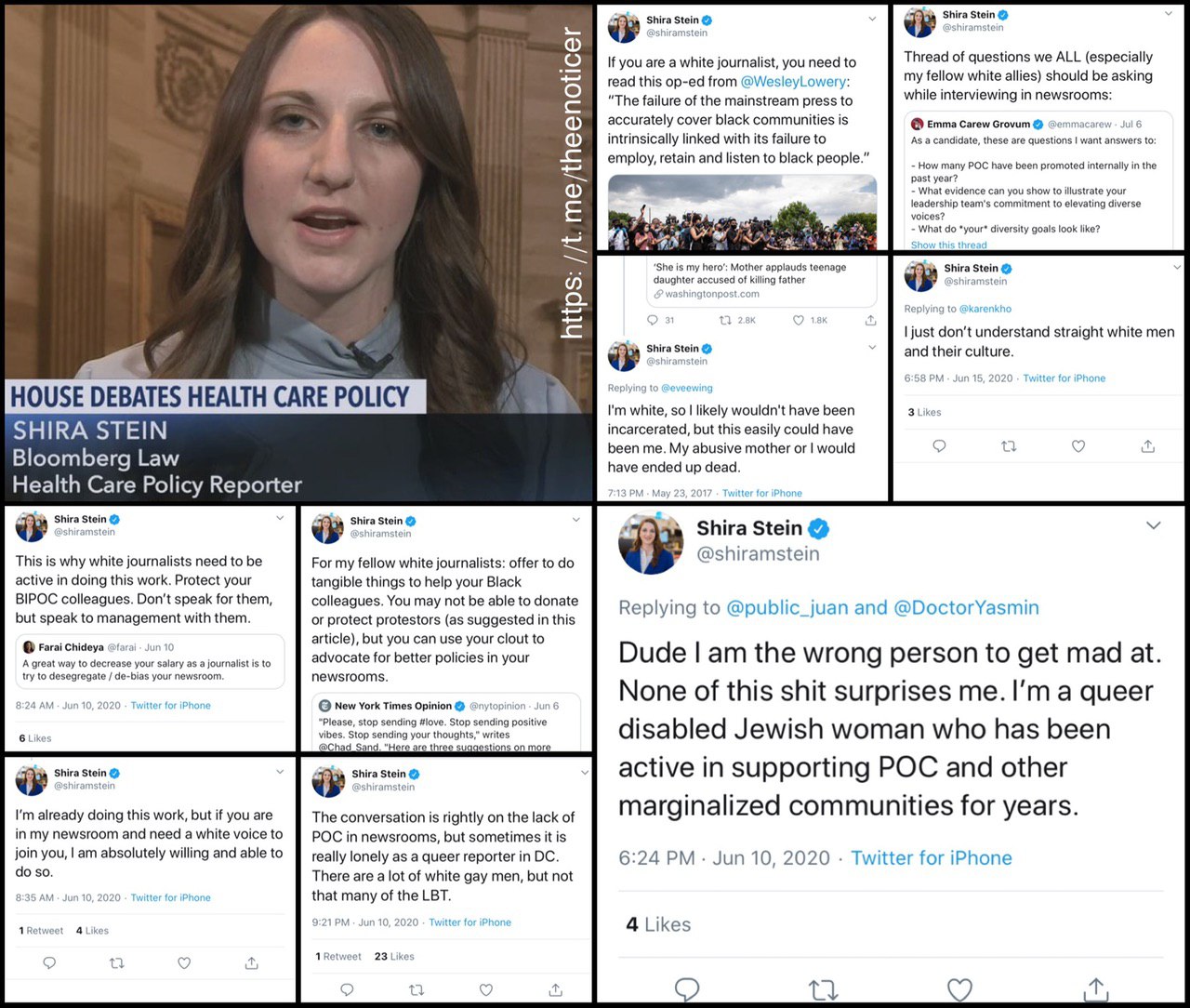Like the large 'wrong person to get mad at' tweet

[959, 990]
